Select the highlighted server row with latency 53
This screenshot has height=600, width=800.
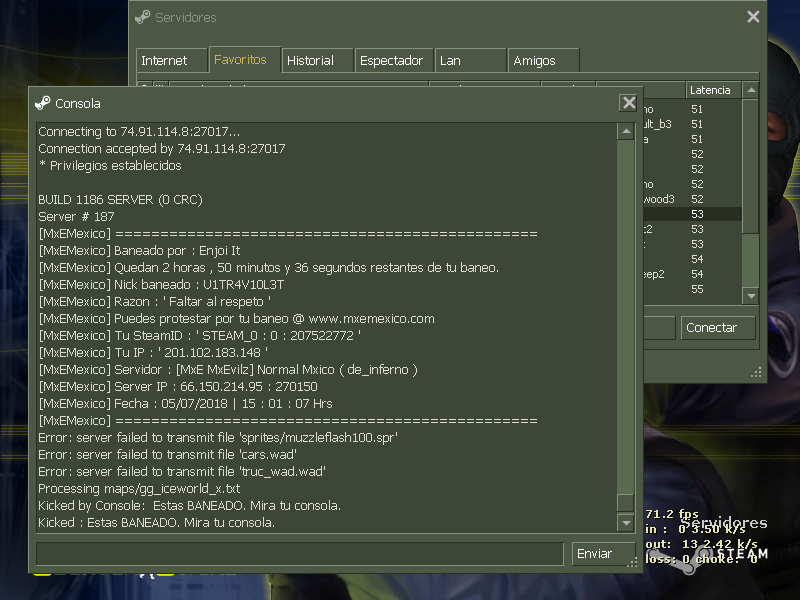click(x=692, y=214)
